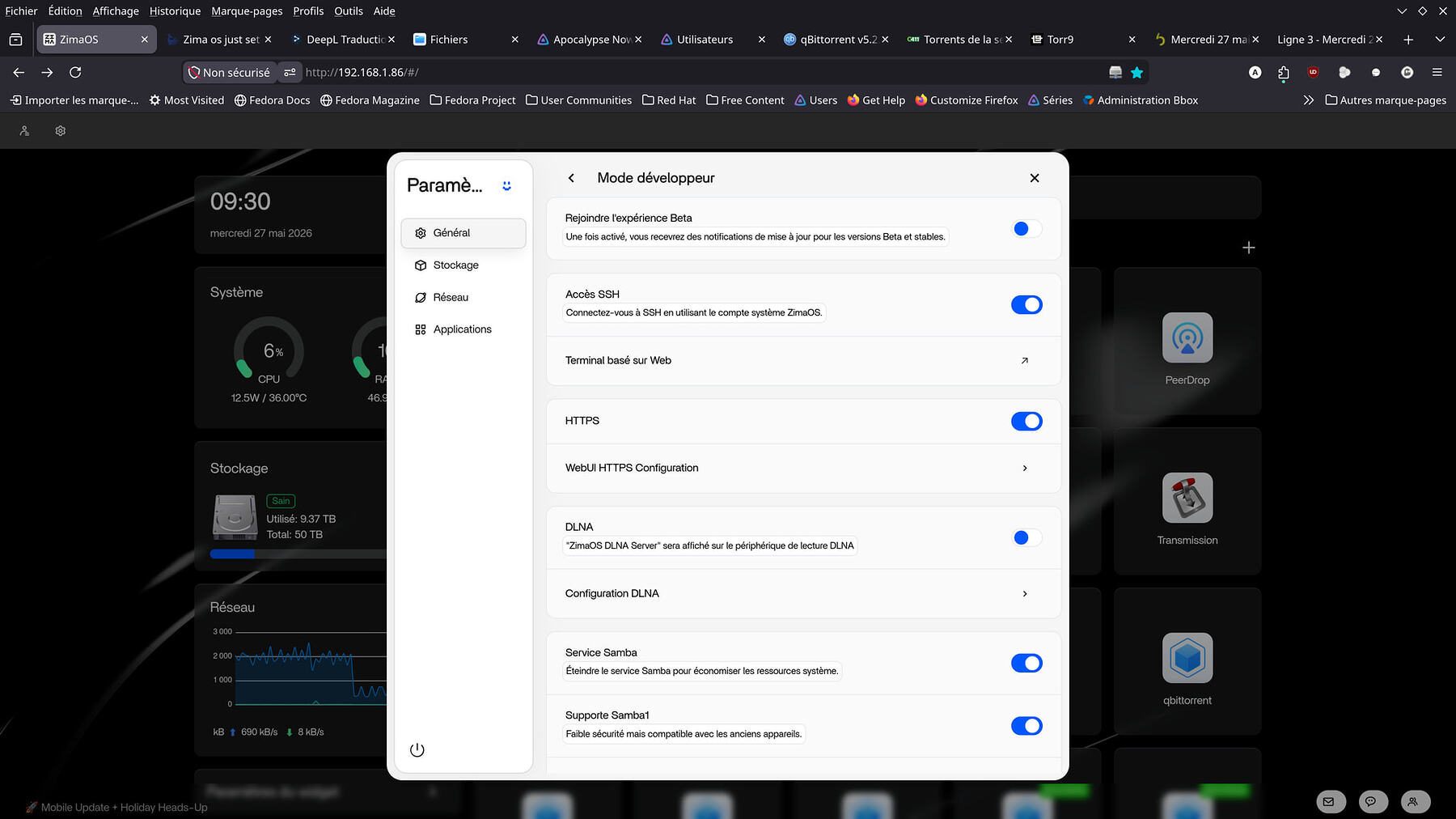
Task: Click the Mobile Update + Holiday Heads-Up notice
Action: coord(117,807)
